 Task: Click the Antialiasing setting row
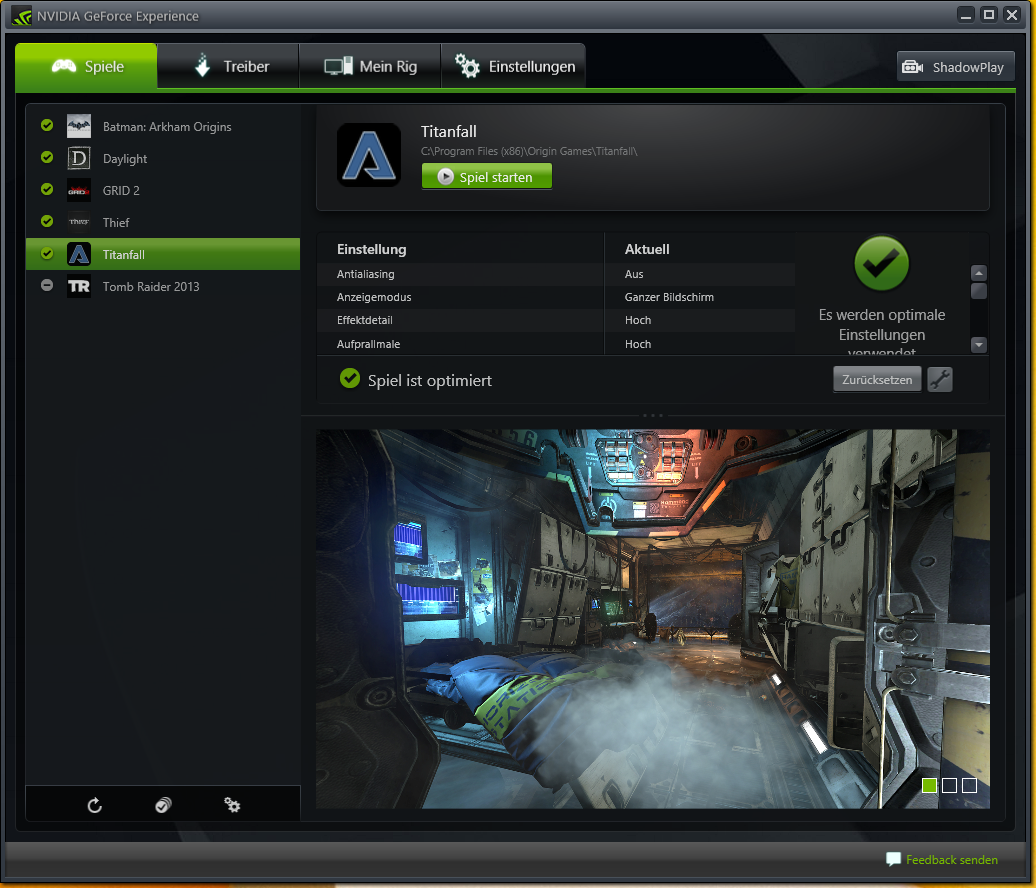(556, 274)
